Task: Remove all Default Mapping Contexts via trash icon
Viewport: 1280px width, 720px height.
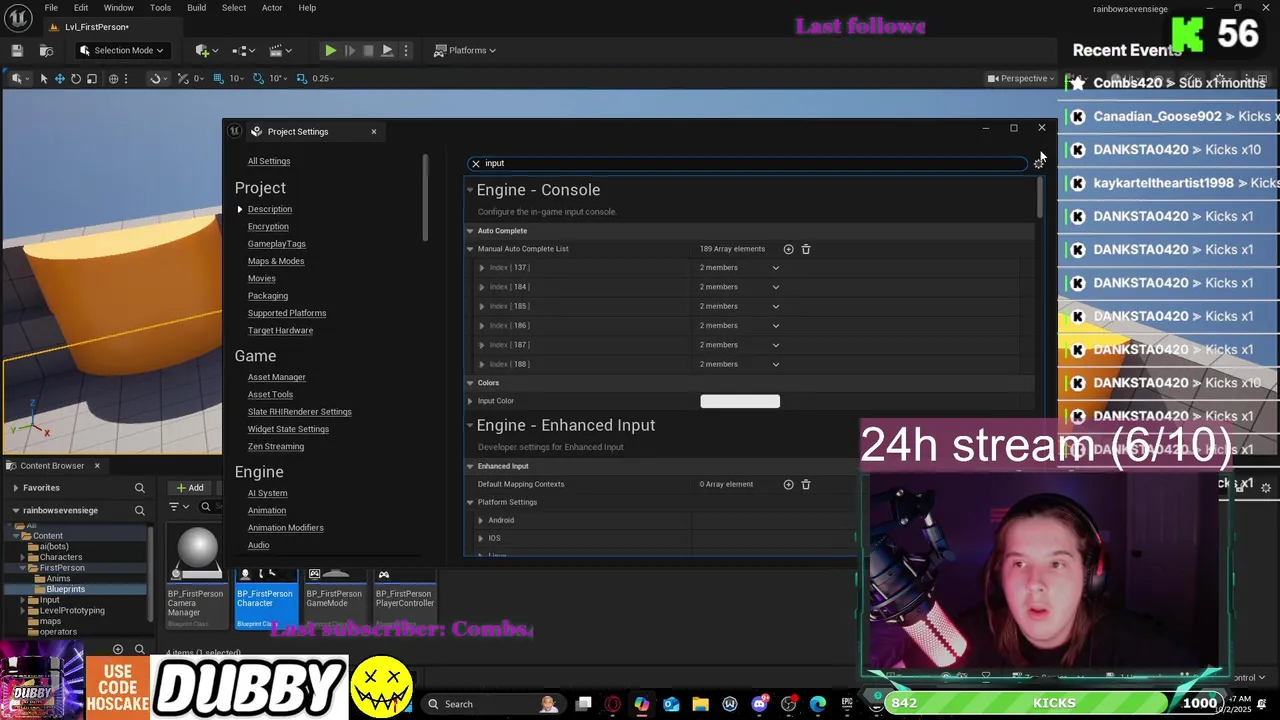Action: [806, 484]
